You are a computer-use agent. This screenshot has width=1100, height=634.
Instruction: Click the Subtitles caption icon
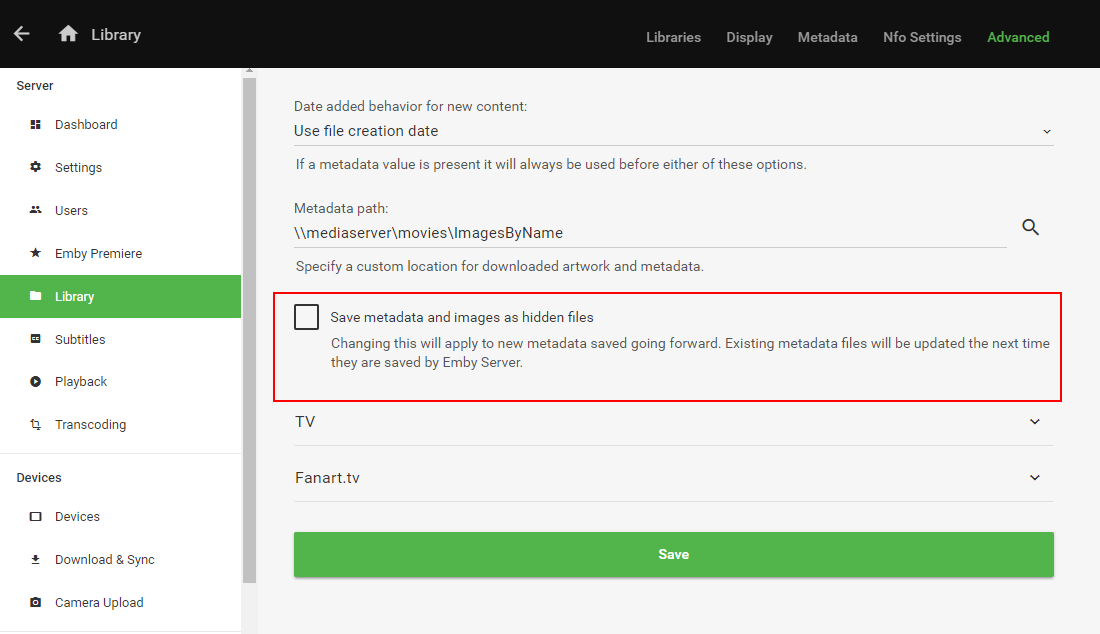click(36, 340)
